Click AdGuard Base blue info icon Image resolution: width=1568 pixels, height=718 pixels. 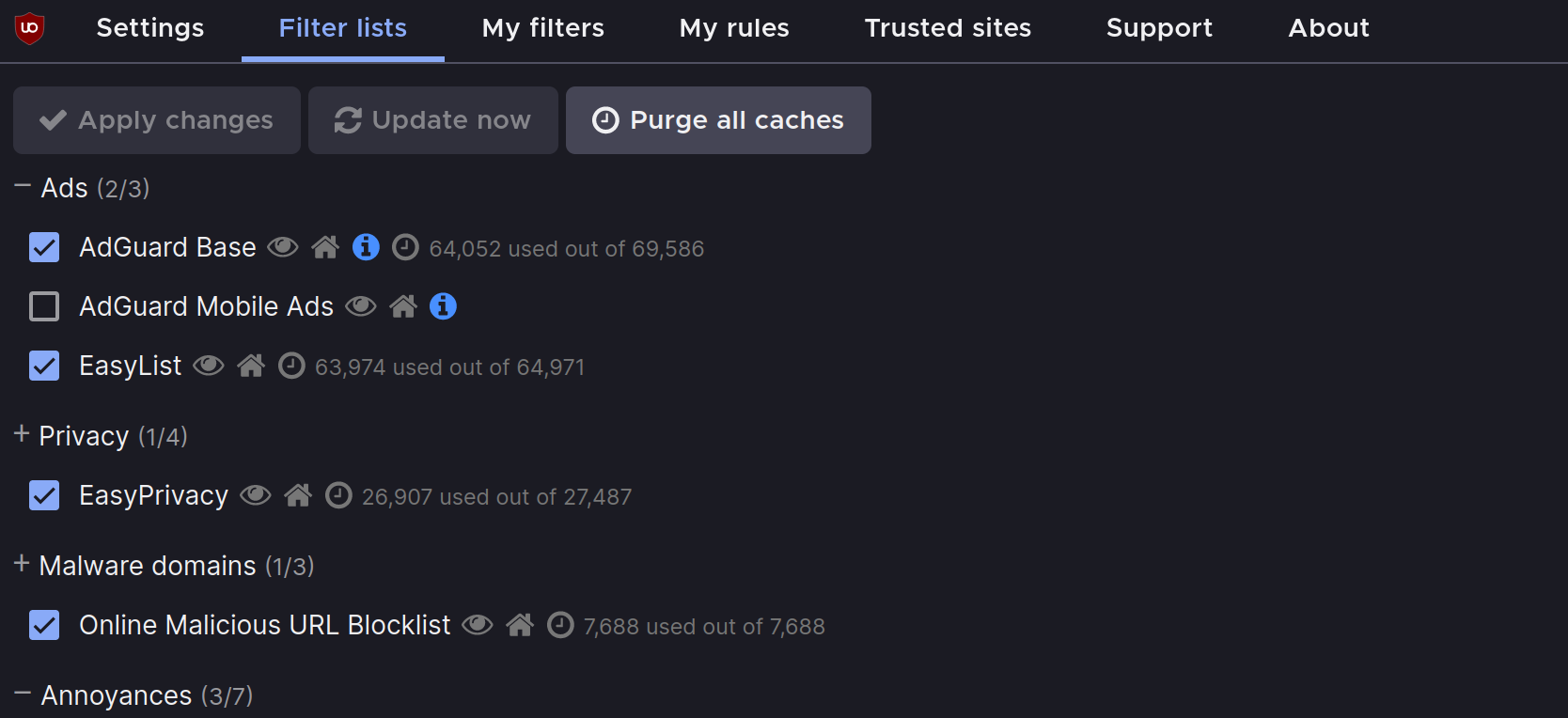(x=366, y=247)
